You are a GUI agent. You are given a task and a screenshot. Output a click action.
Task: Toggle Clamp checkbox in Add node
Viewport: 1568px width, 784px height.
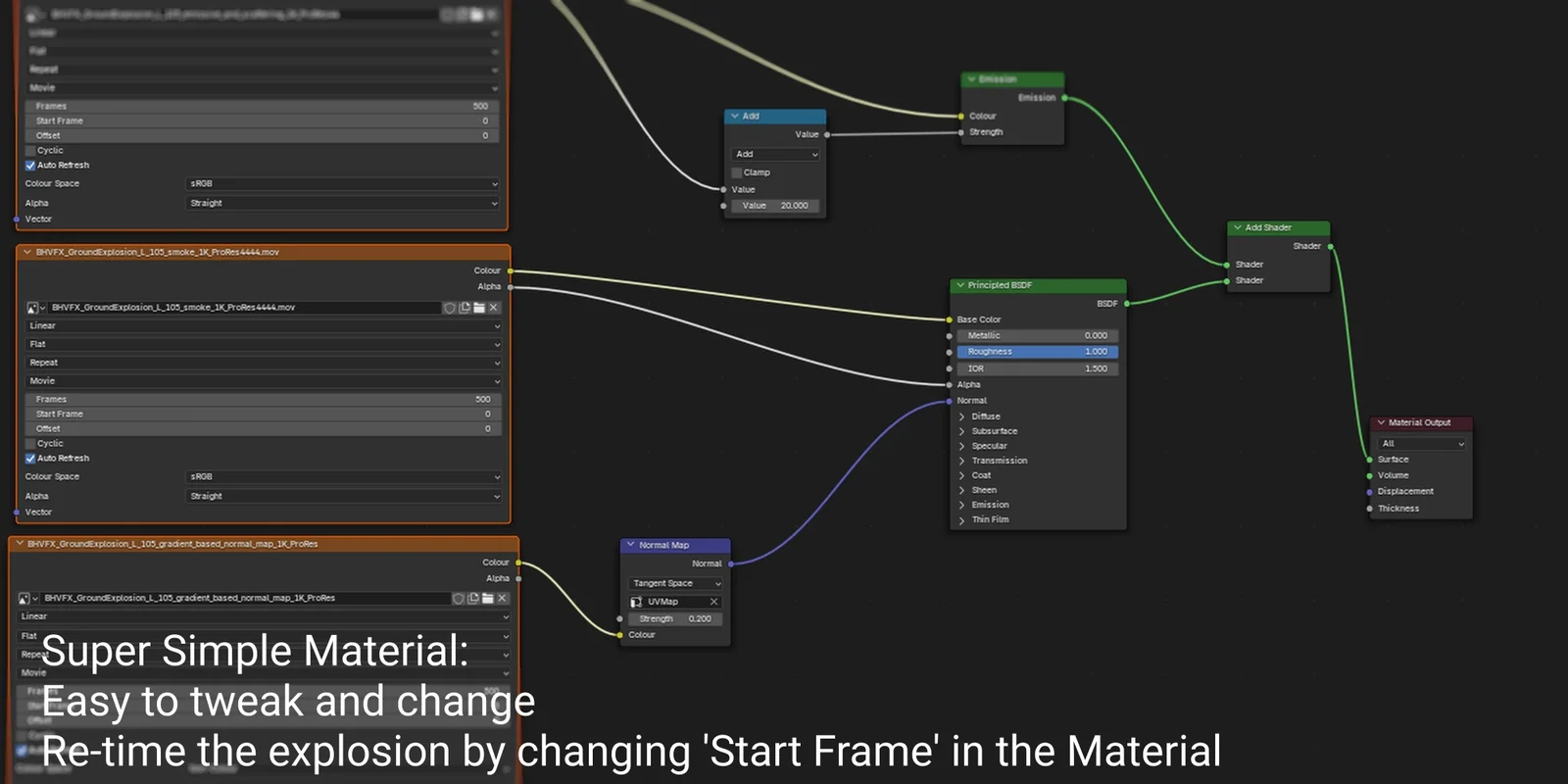click(x=737, y=172)
